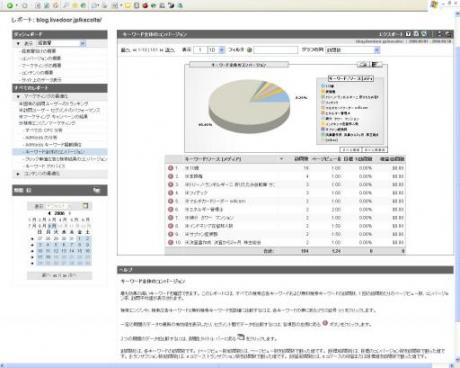The height and width of the screenshot is (368, 460).
Task: Select the last week row arrow in the calendar
Action: pos(32,263)
